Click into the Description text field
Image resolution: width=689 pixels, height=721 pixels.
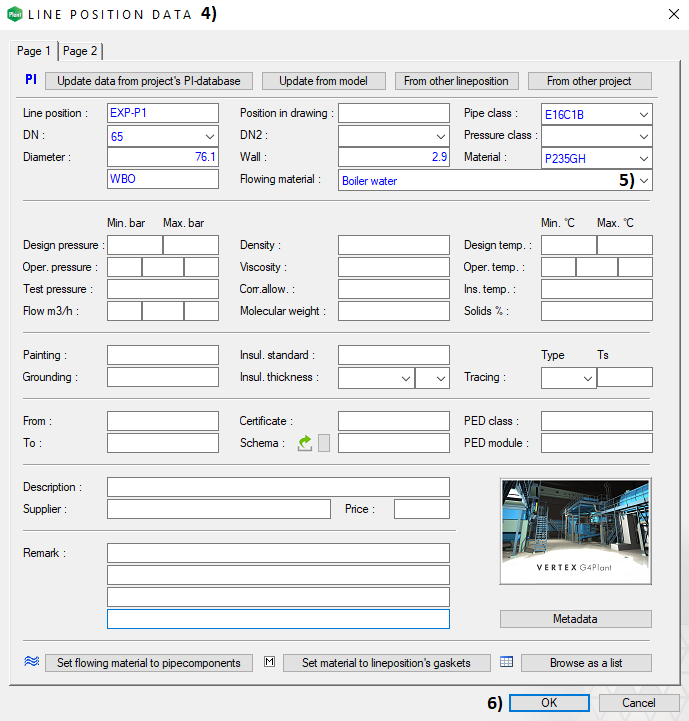pos(278,487)
